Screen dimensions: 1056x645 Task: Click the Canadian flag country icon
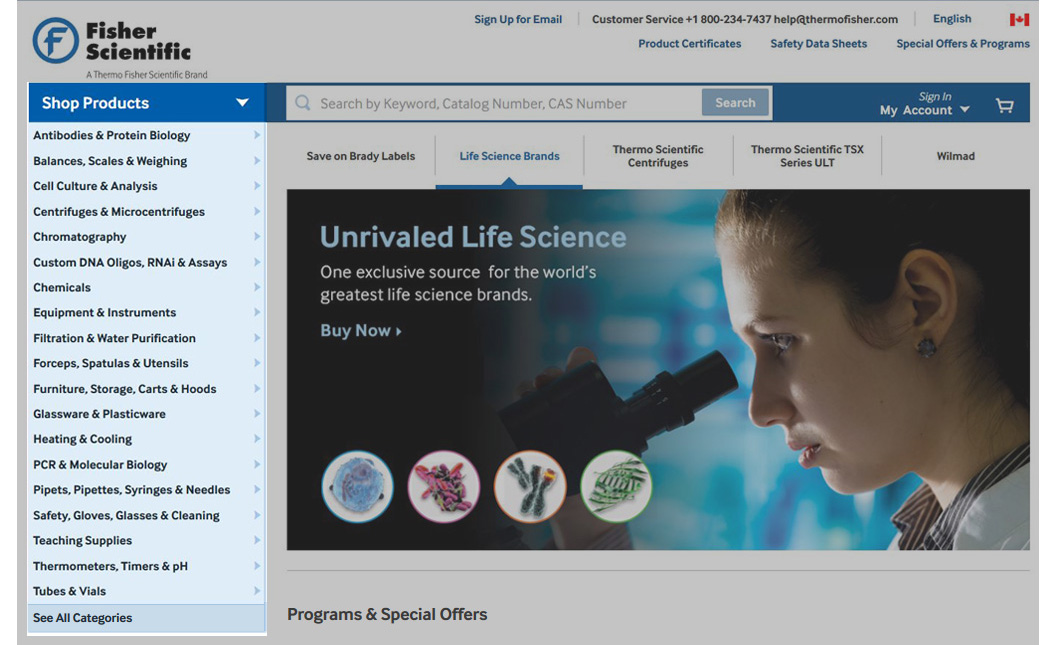pos(1018,19)
